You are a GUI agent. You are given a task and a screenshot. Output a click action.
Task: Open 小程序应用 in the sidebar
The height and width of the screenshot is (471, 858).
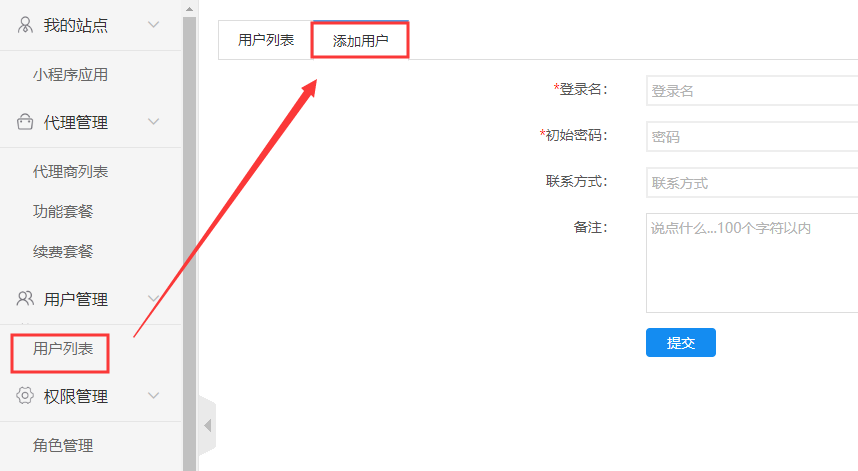70,74
